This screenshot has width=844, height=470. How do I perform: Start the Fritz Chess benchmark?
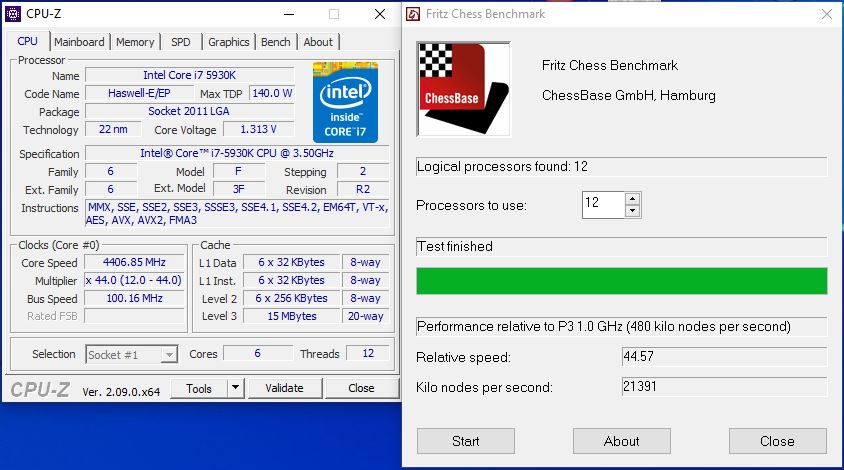(x=466, y=441)
